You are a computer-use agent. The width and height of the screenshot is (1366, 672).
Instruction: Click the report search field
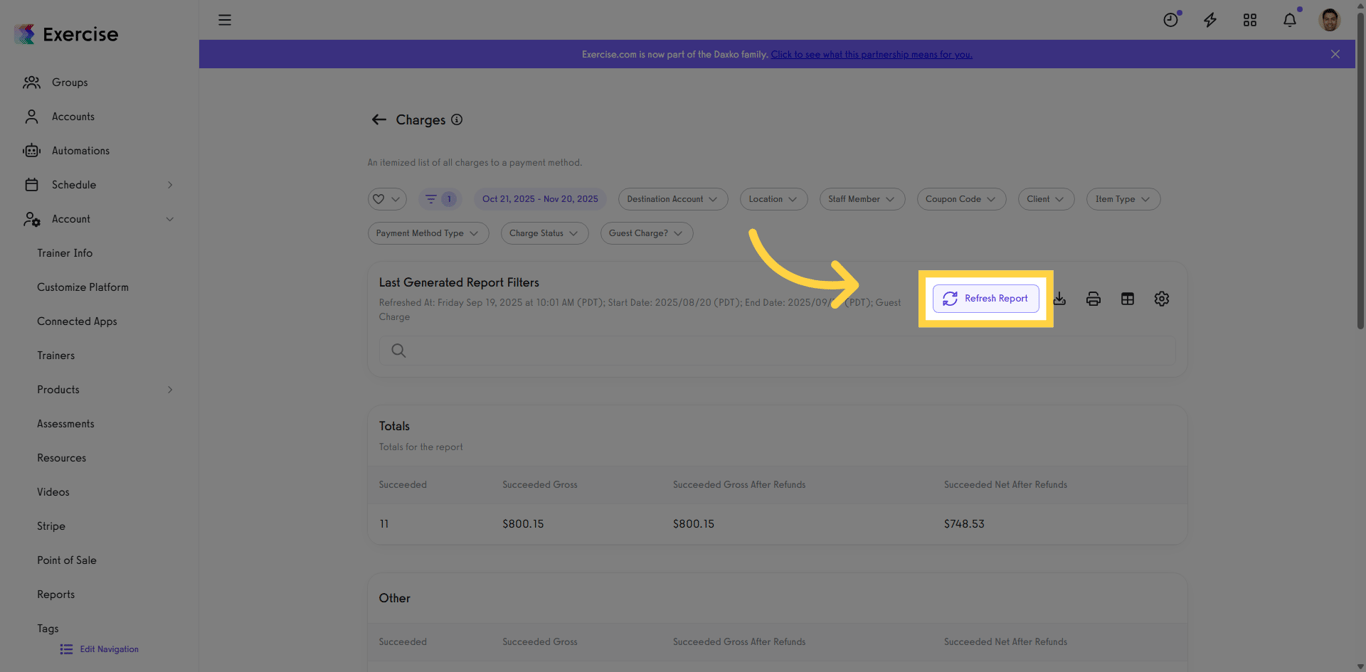coord(777,351)
